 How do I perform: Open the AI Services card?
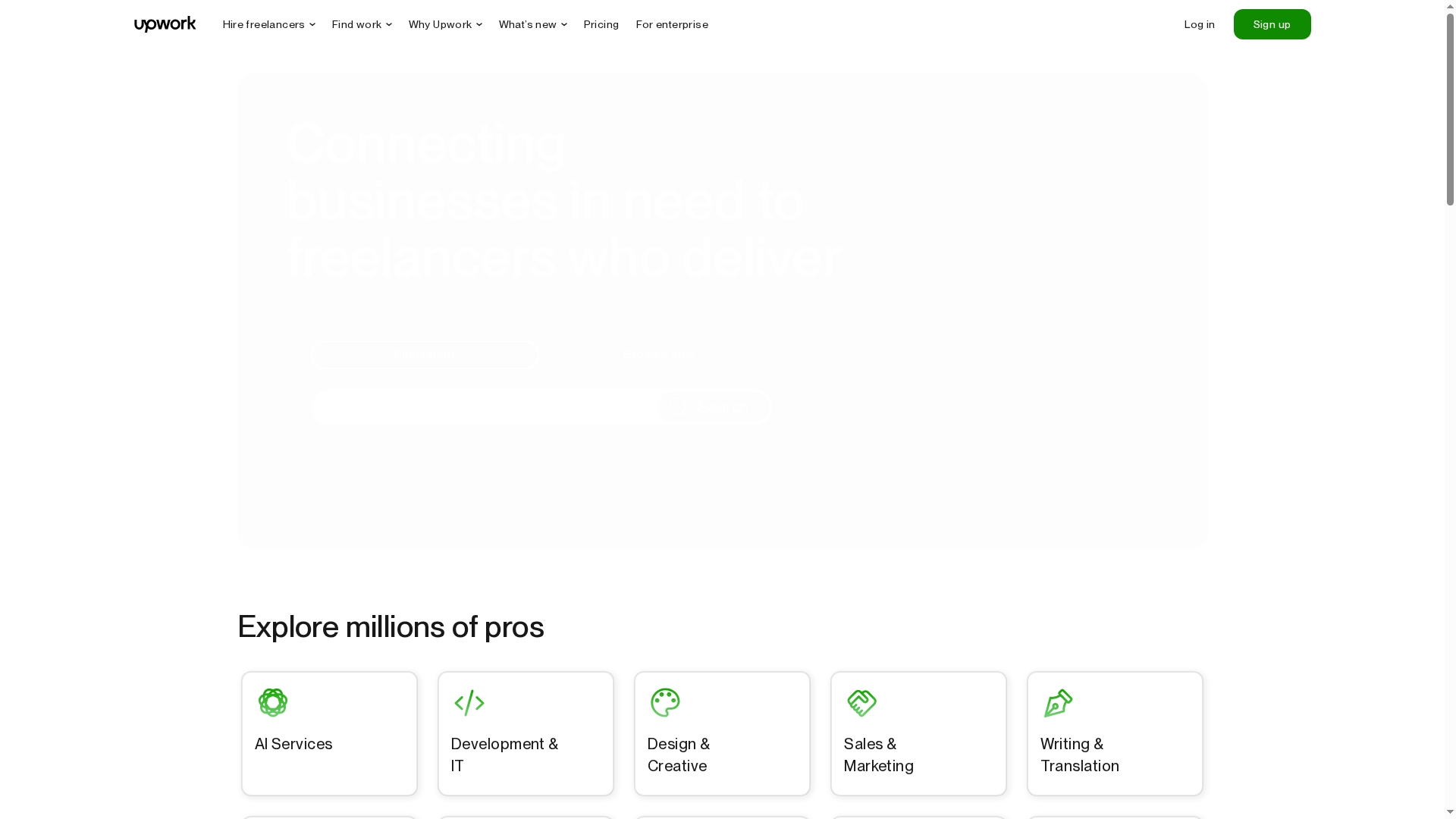click(x=328, y=733)
